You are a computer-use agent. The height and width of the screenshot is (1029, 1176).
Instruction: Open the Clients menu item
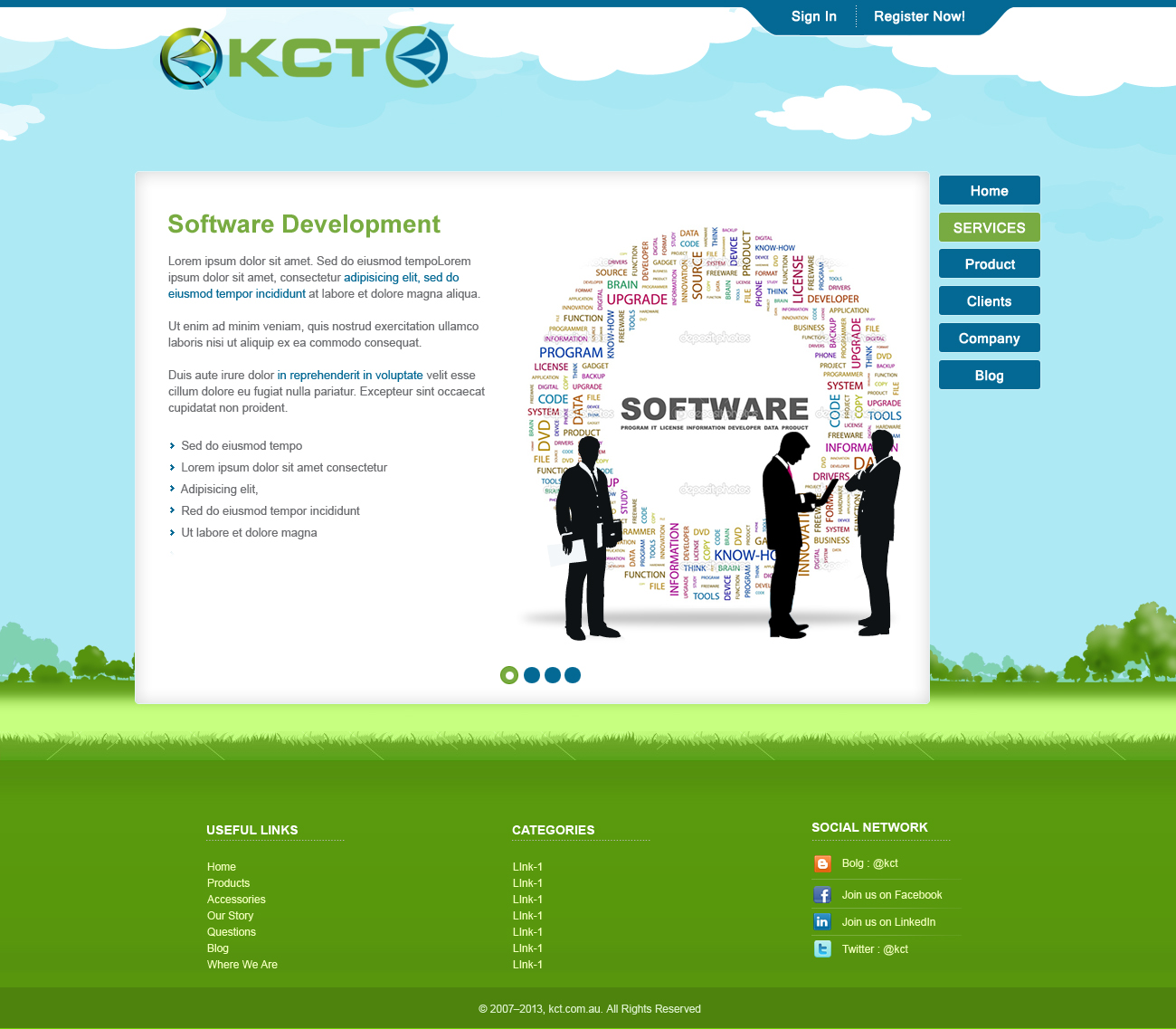coord(990,301)
